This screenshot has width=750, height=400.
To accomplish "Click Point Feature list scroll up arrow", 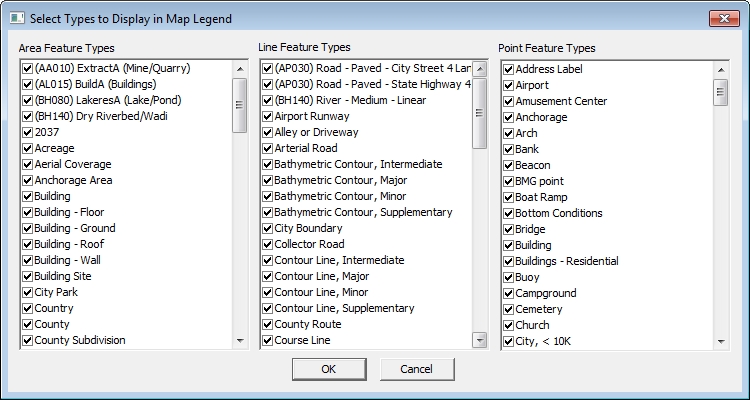I will (720, 69).
